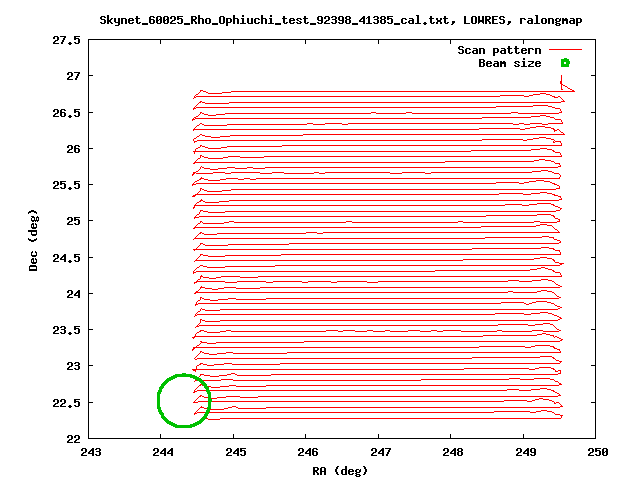Click the y-axis tick label 23
The height and width of the screenshot is (480, 640).
tap(73, 366)
